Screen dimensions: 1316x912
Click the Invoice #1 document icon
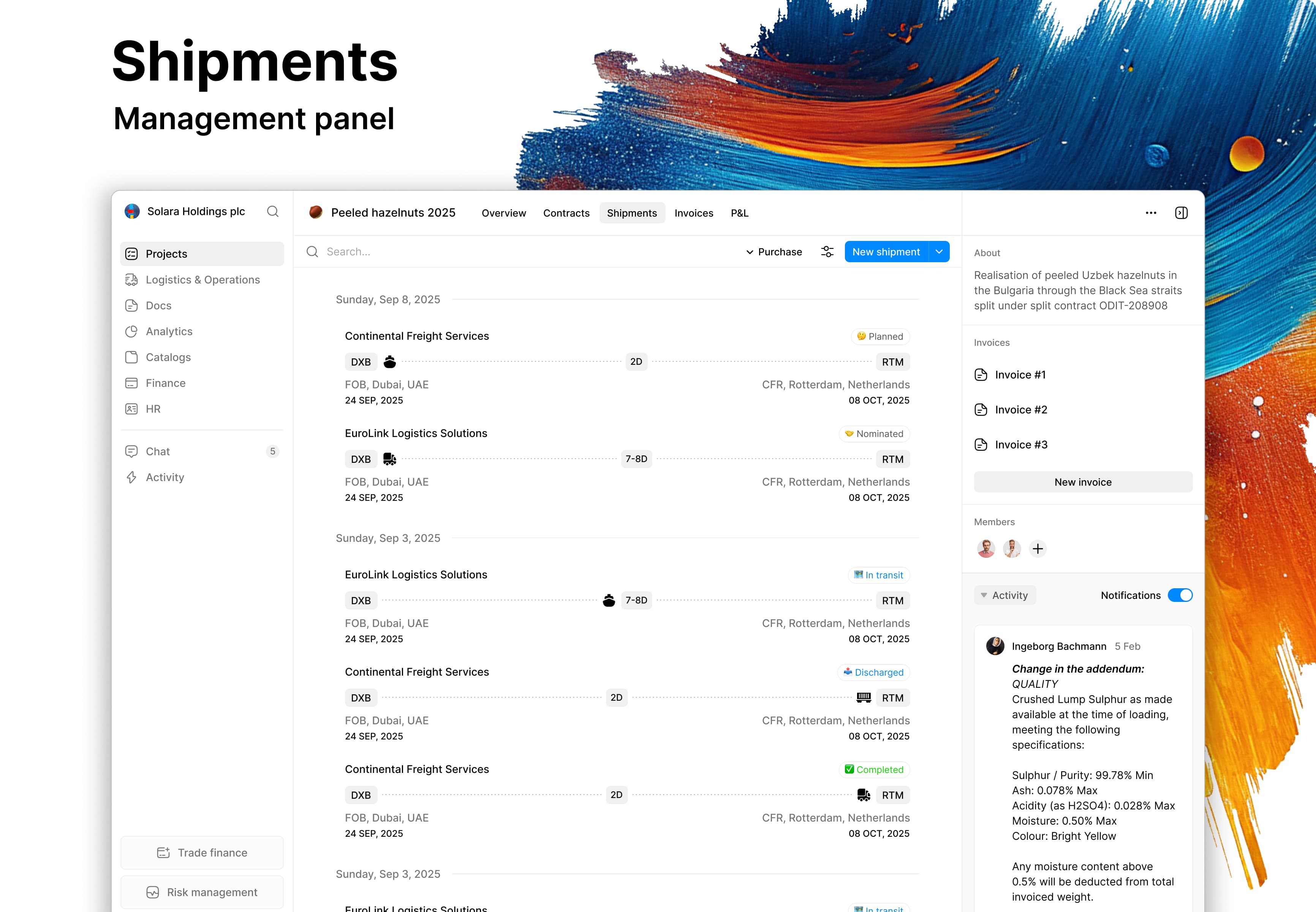[x=981, y=375]
